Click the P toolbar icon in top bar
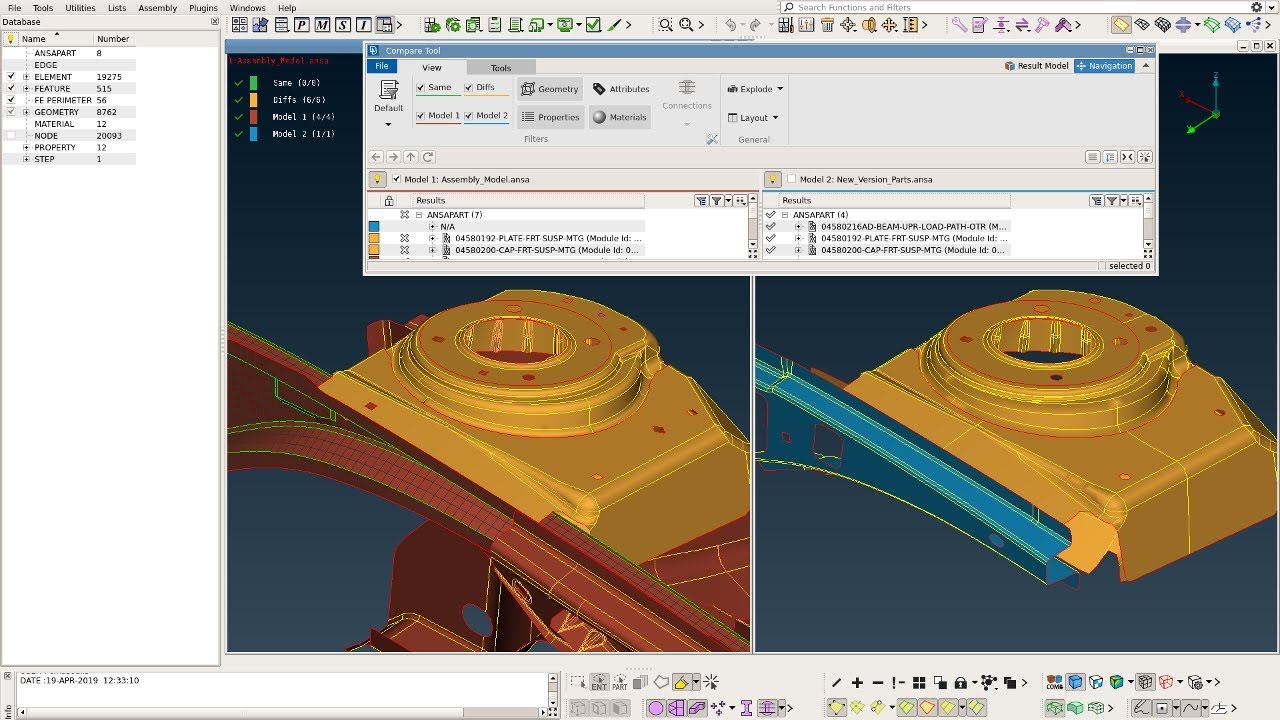The width and height of the screenshot is (1280, 720). 301,25
